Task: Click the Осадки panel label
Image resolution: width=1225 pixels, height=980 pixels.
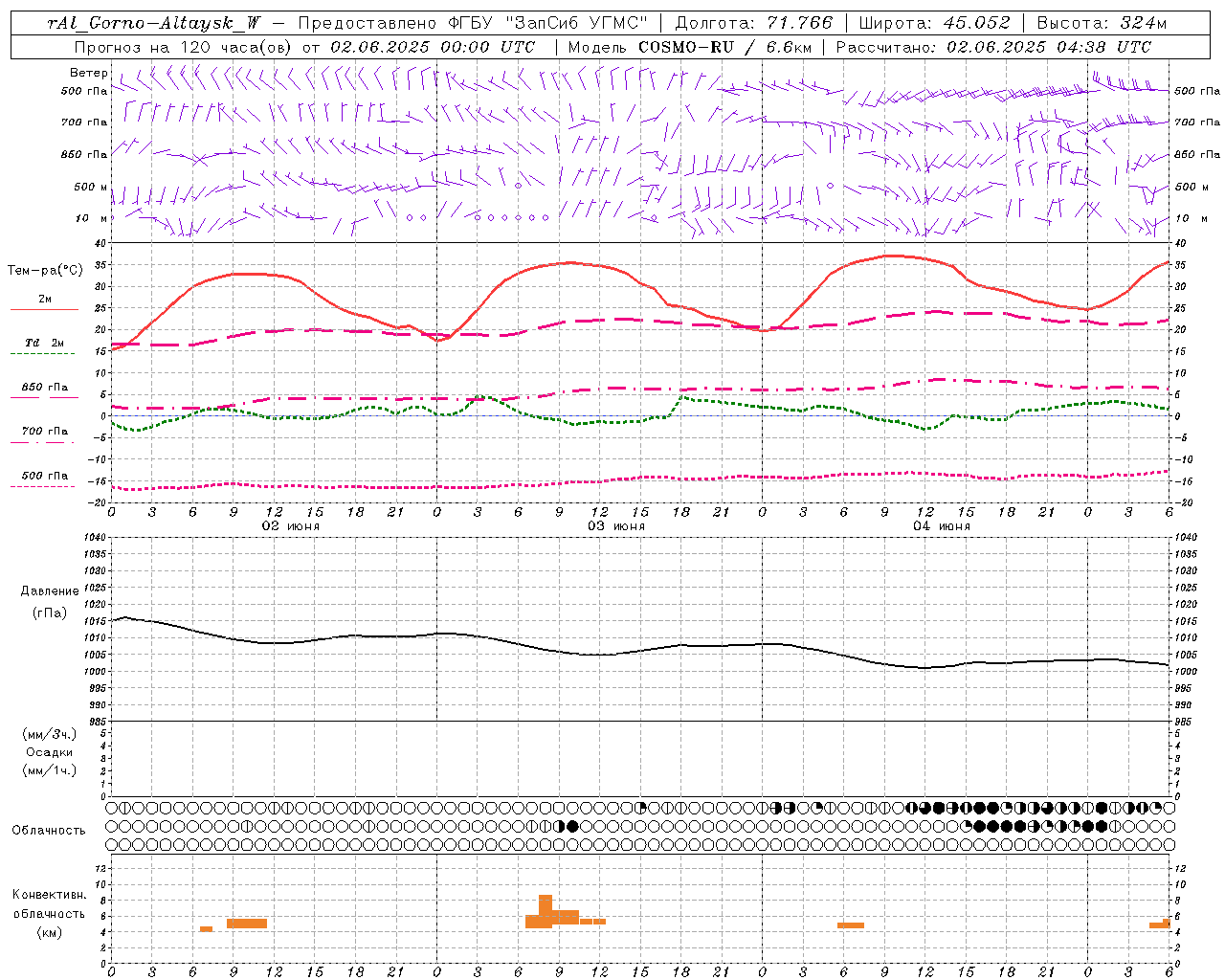Action: coord(50,752)
